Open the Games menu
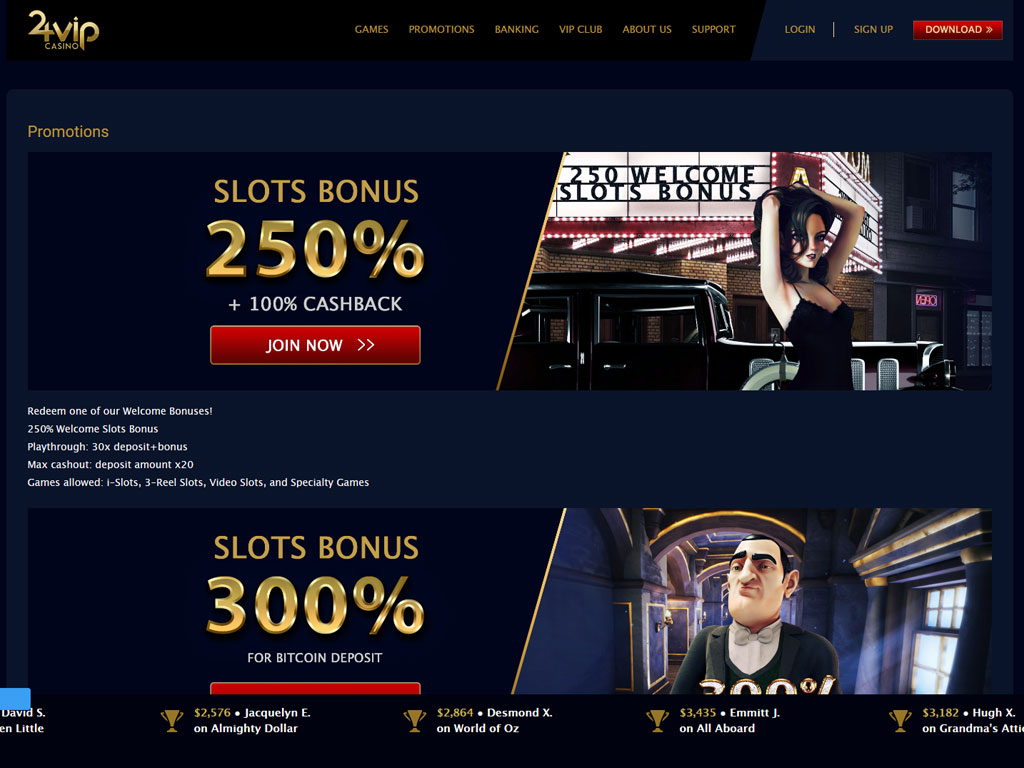Screen dimensions: 1024x768 (x=372, y=29)
